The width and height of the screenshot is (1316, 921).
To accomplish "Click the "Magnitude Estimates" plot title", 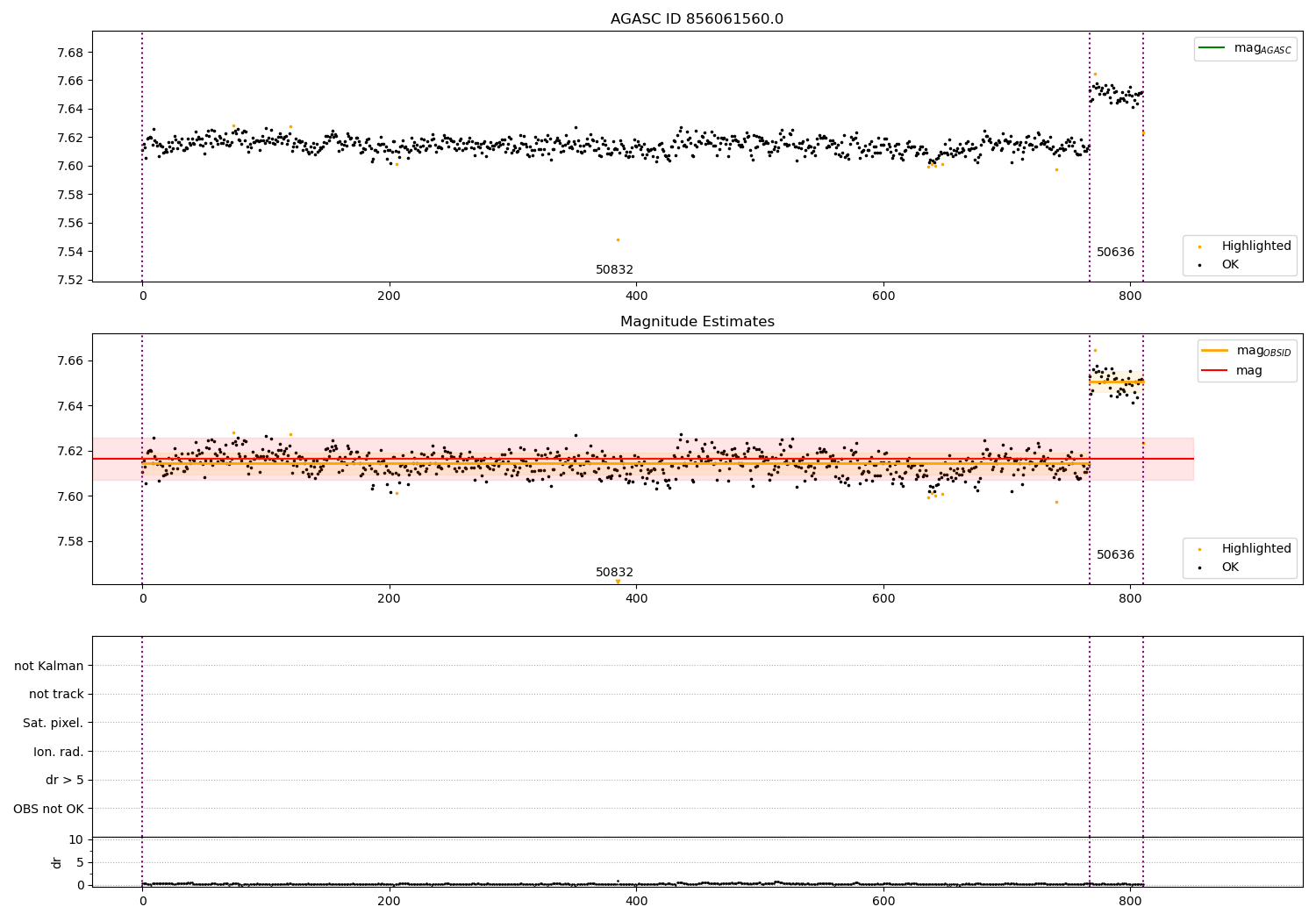I will pyautogui.click(x=697, y=322).
